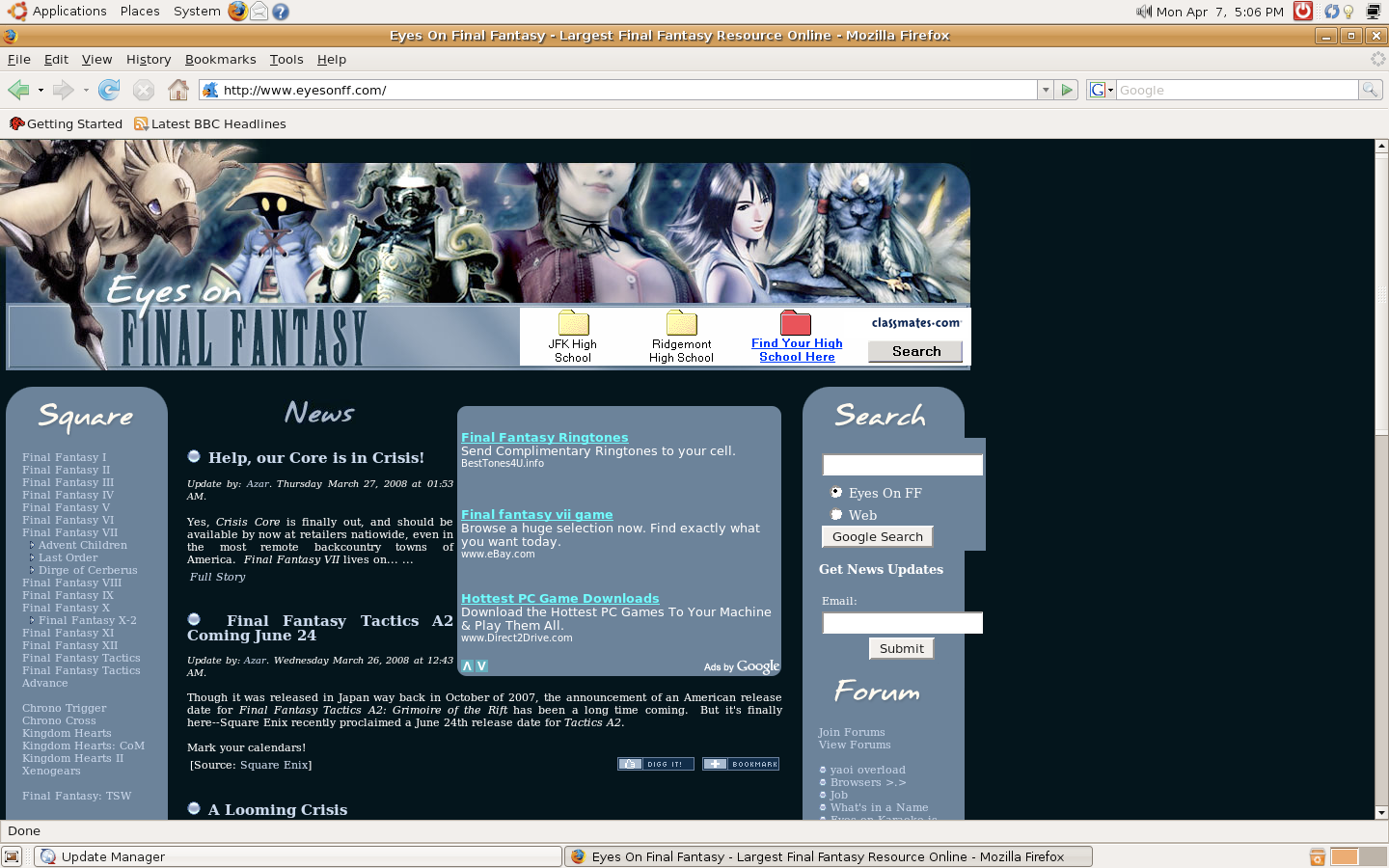The width and height of the screenshot is (1389, 868).
Task: Open the Bookmarks menu
Action: (221, 59)
